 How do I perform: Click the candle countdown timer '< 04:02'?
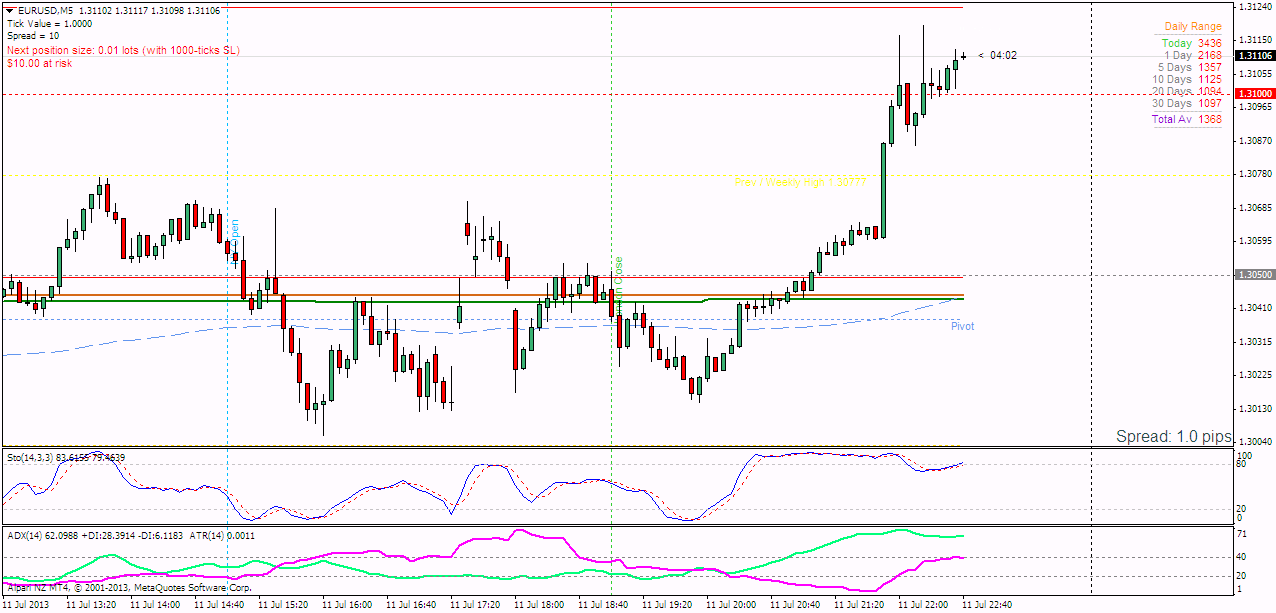998,55
